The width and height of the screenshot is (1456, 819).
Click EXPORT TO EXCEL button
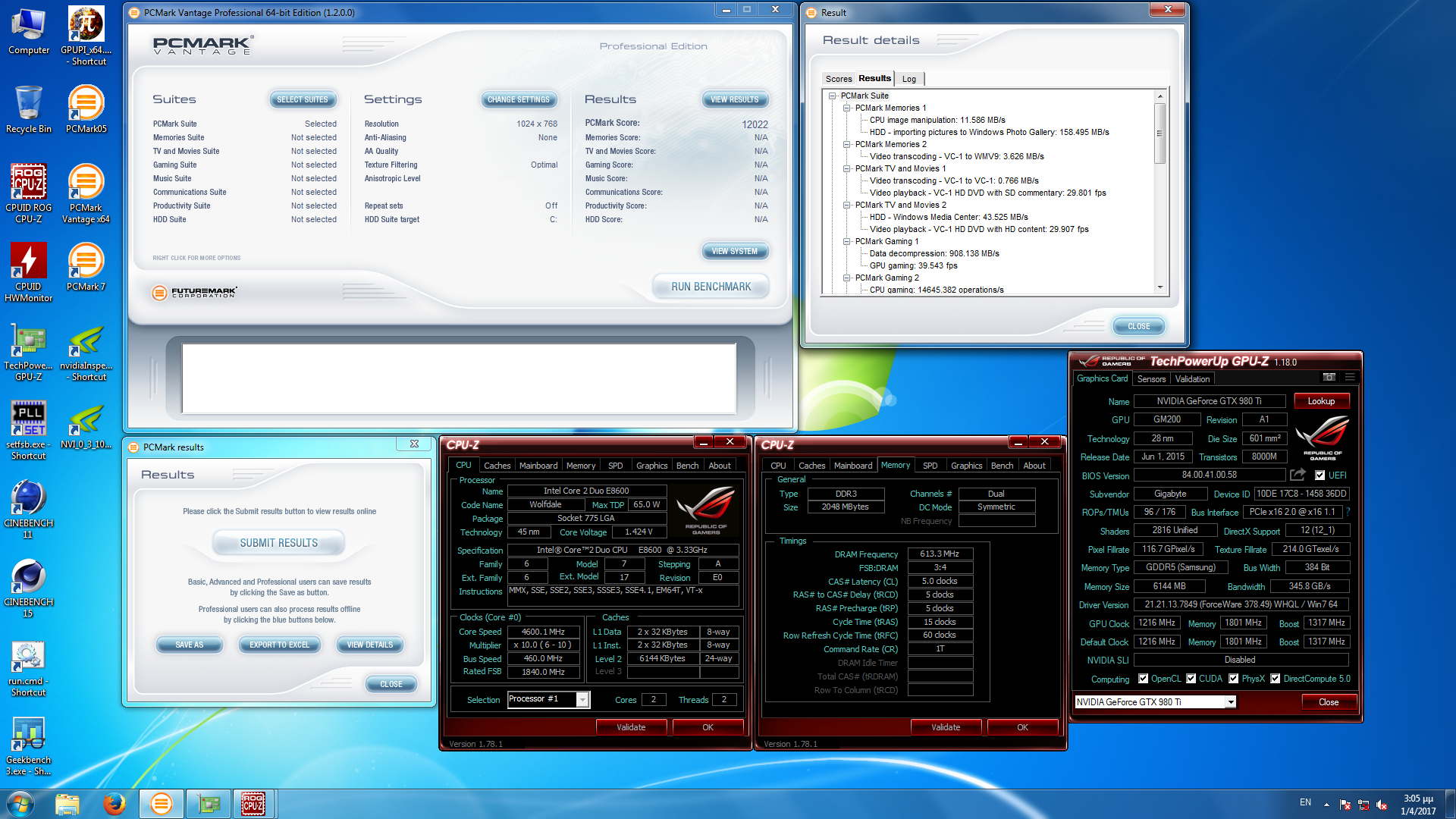[279, 645]
